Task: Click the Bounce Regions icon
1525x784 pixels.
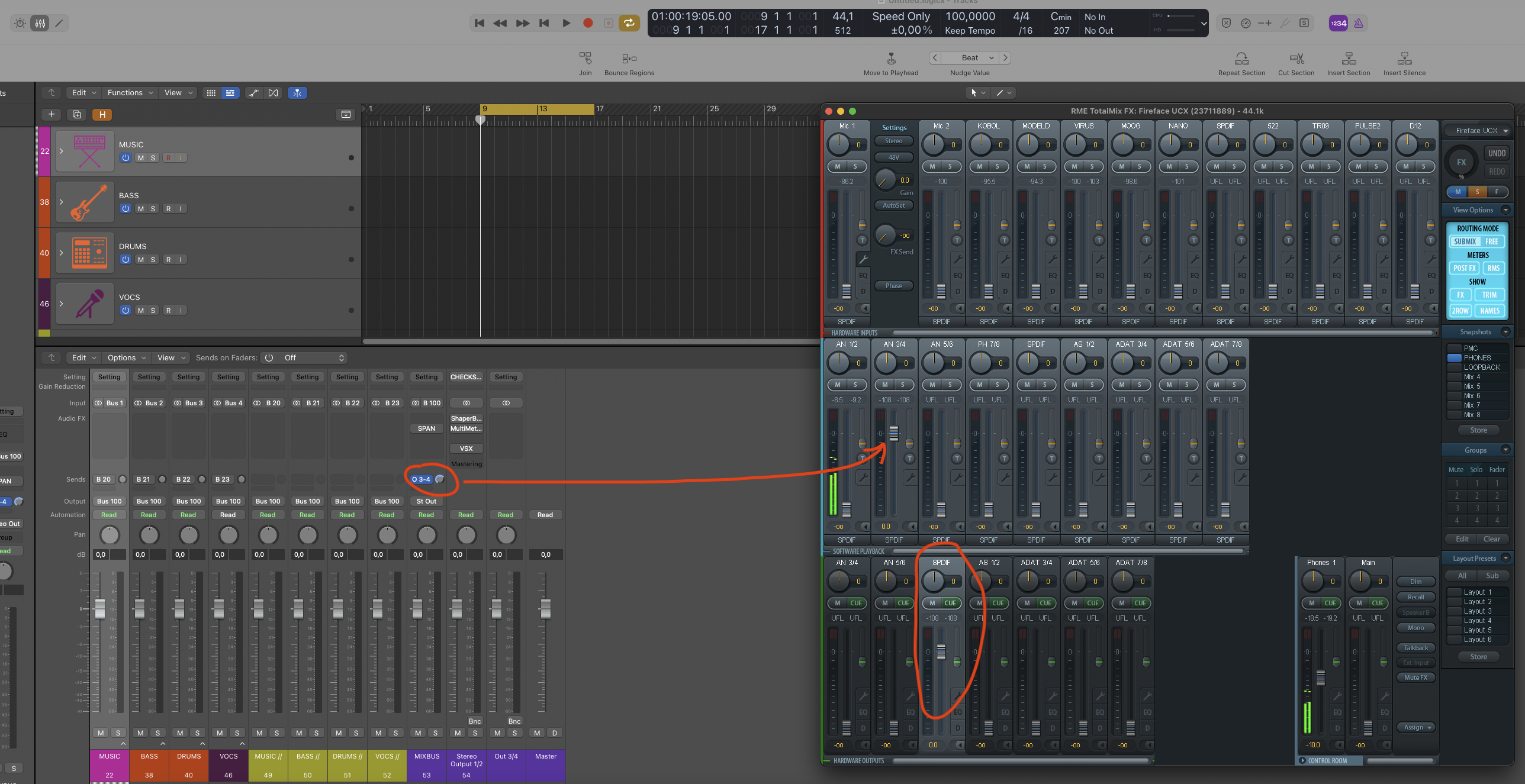Action: pyautogui.click(x=629, y=58)
